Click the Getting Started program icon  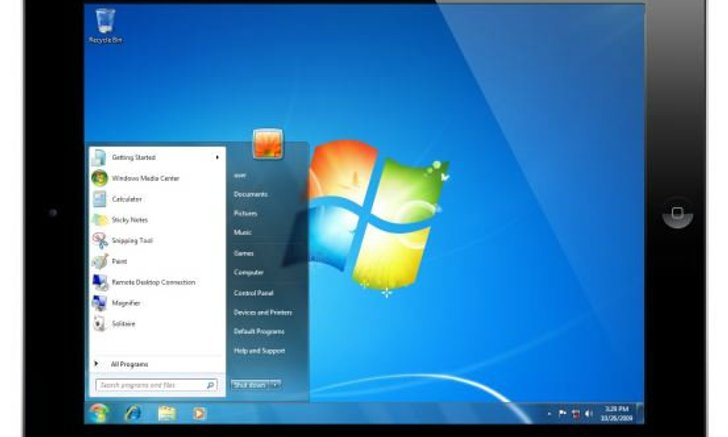coord(99,157)
